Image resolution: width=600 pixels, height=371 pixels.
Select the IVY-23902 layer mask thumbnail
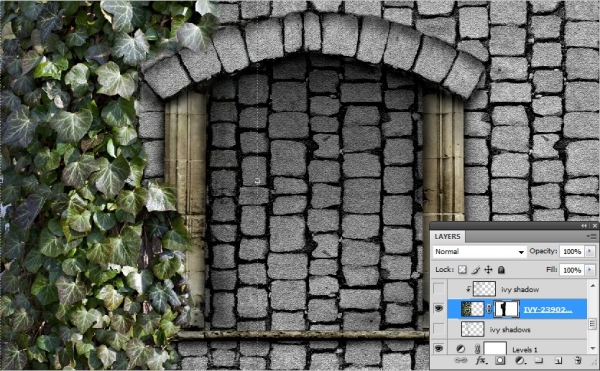click(x=506, y=309)
